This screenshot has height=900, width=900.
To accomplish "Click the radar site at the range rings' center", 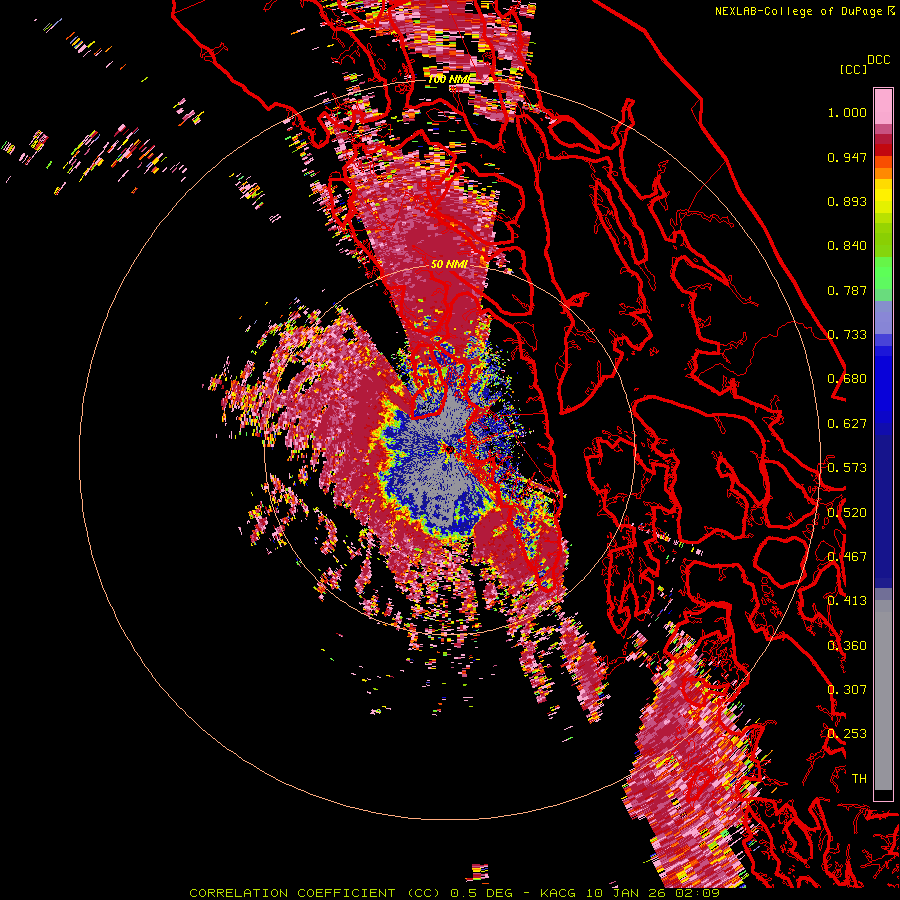I will (449, 449).
